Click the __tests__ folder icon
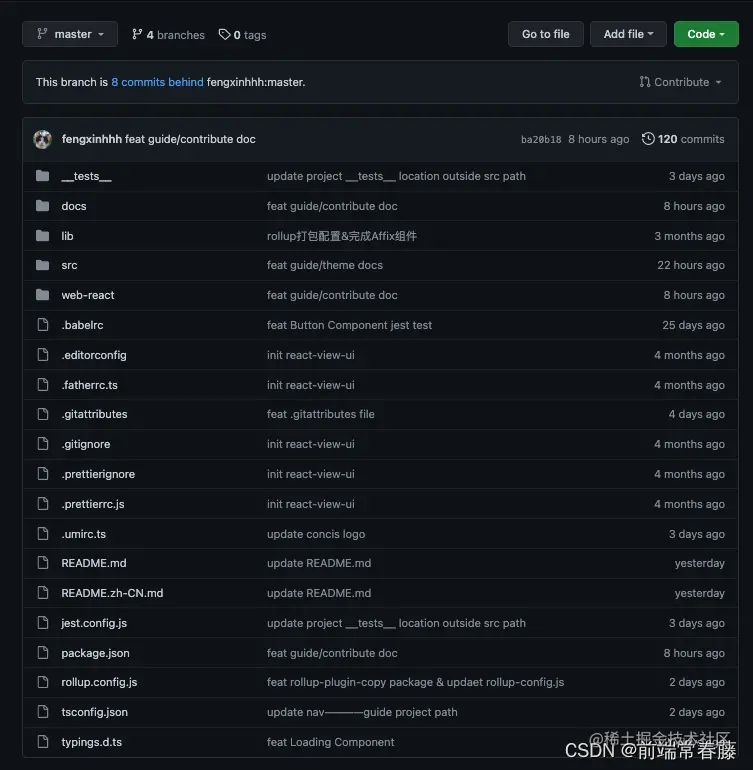Image resolution: width=753 pixels, height=770 pixels. click(x=43, y=176)
